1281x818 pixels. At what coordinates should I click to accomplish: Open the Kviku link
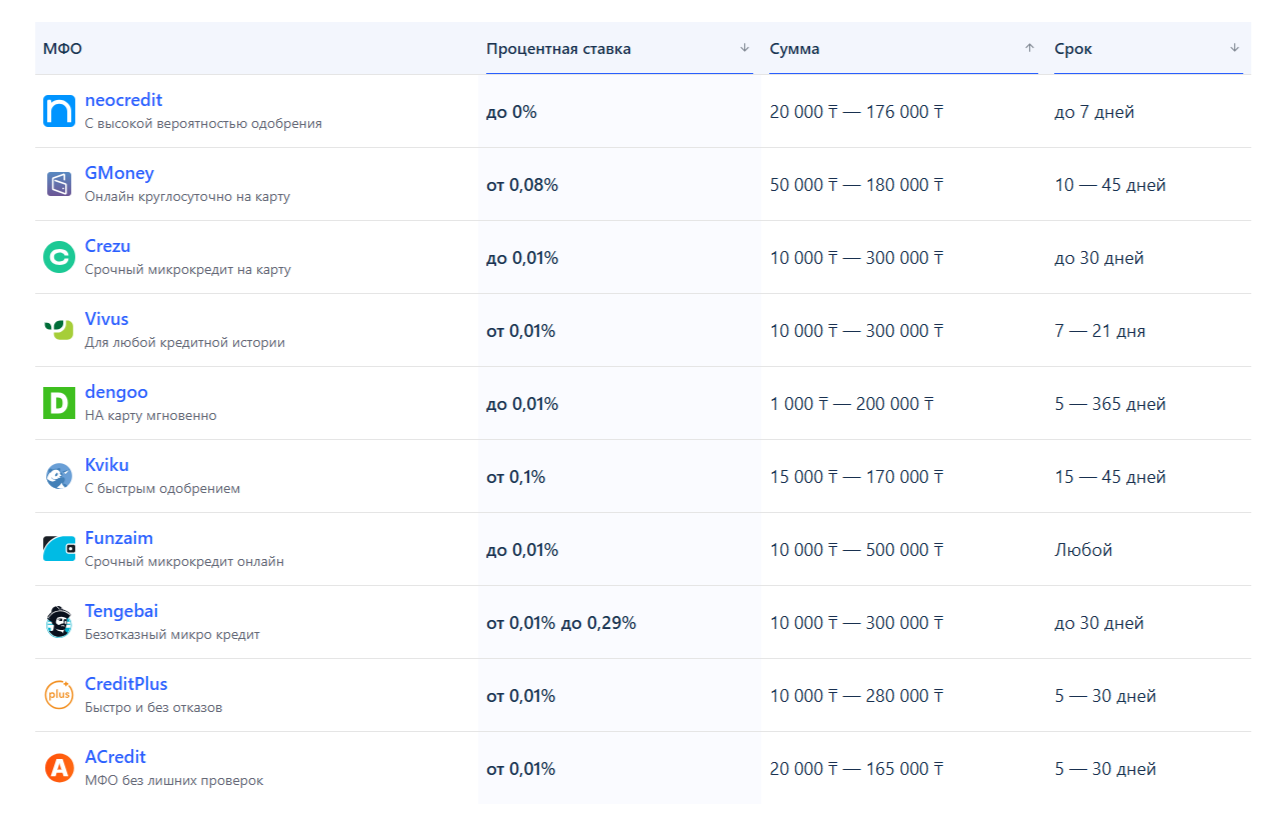point(107,465)
